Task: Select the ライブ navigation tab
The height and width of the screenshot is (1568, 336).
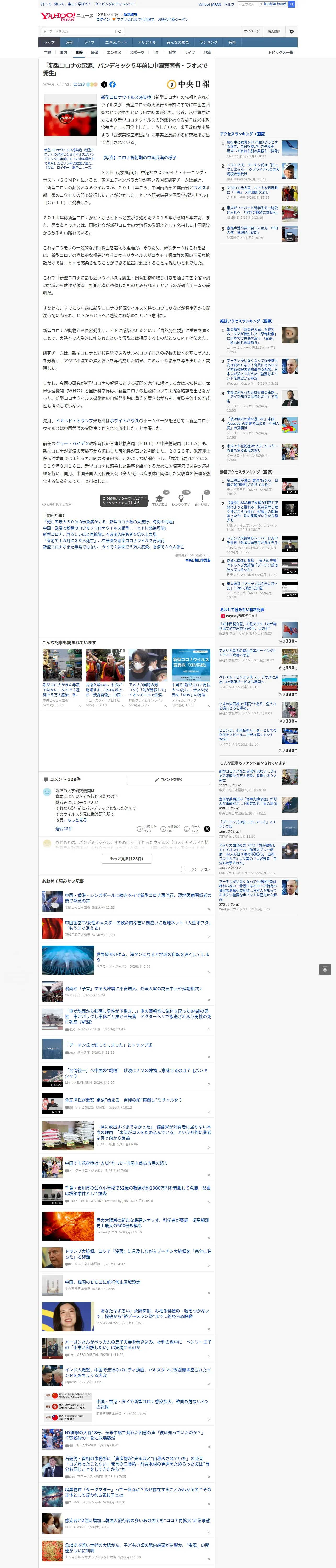Action: (89, 42)
